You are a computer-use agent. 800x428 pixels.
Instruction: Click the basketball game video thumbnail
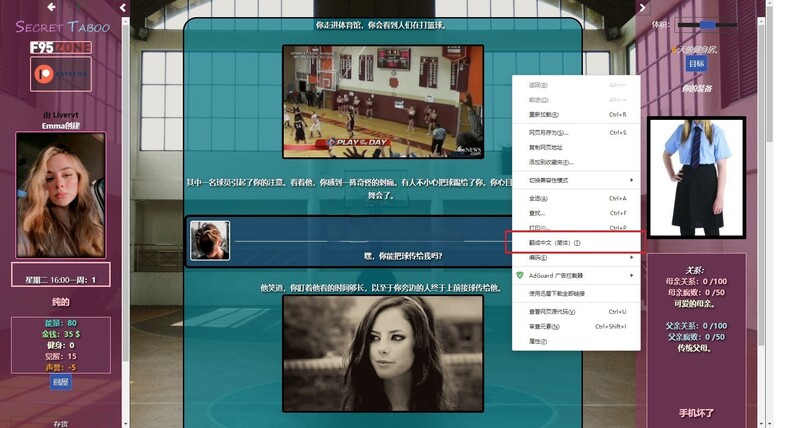pos(382,88)
